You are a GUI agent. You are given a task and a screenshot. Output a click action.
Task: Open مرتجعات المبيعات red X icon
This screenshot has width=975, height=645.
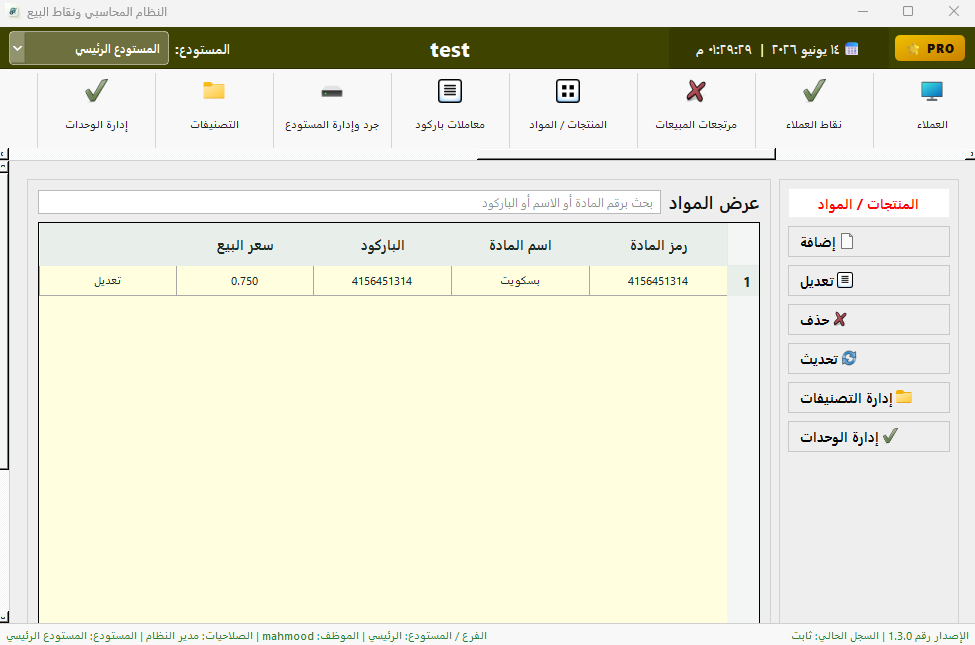[696, 91]
